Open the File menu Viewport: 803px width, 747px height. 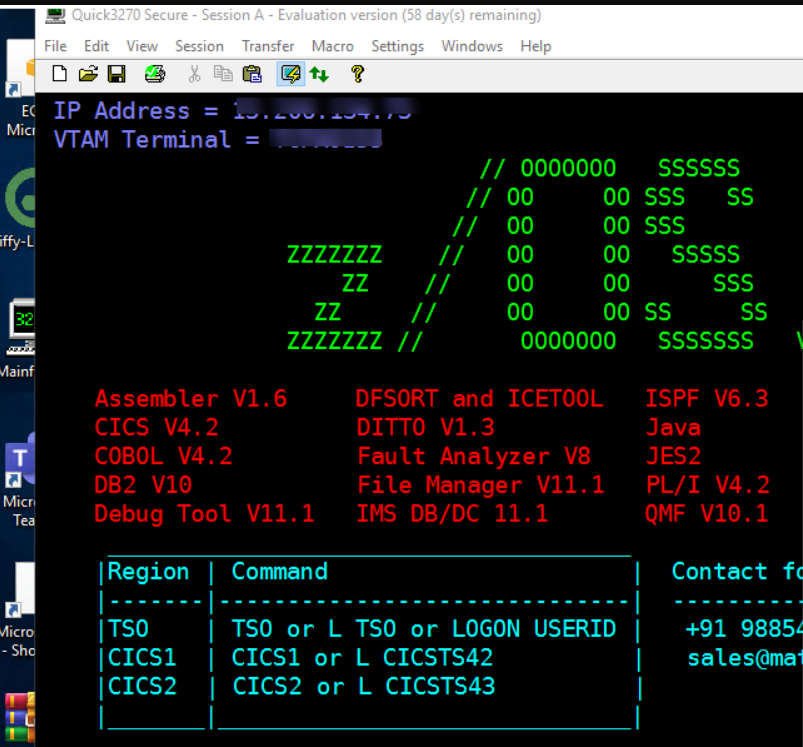(55, 46)
